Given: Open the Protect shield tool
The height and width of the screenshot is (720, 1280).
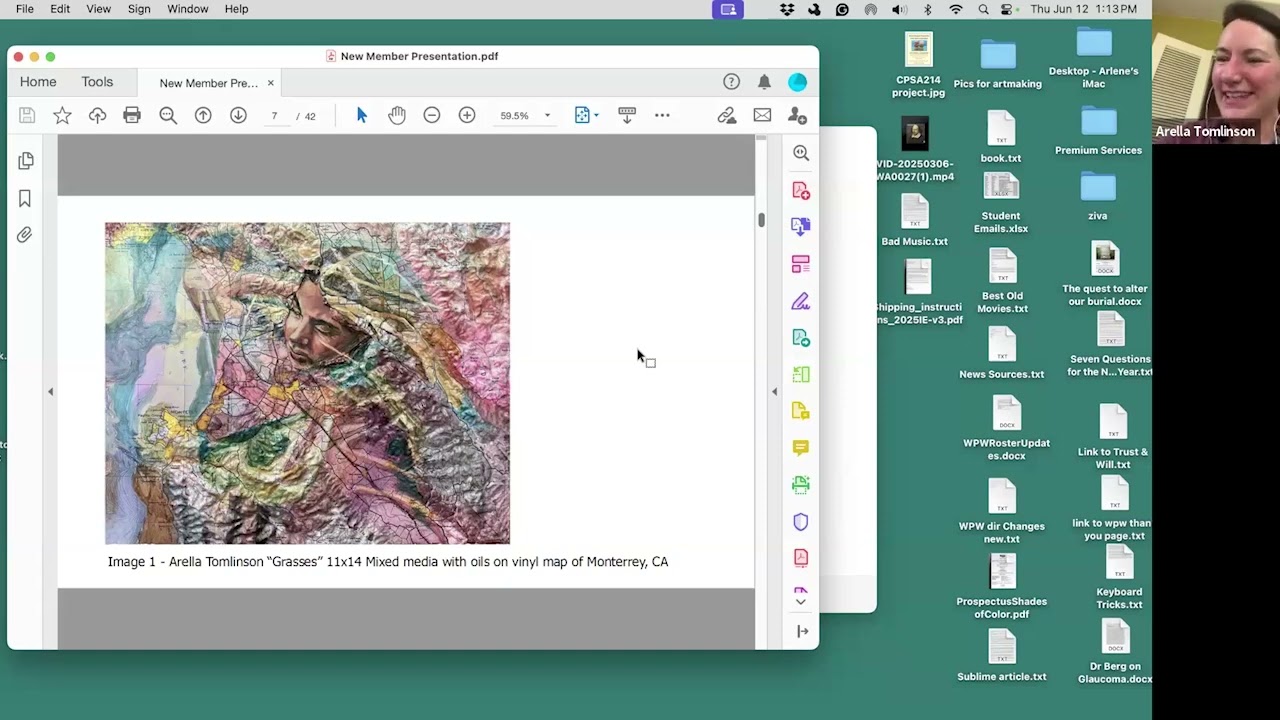Looking at the screenshot, I should 801,522.
